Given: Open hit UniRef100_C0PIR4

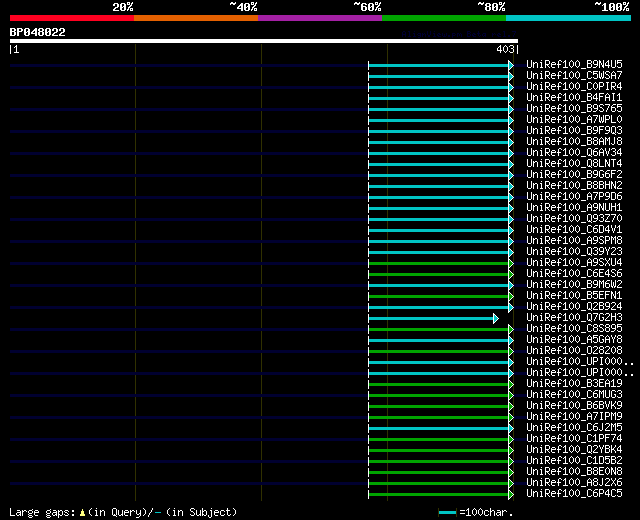Looking at the screenshot, I should 574,86.
